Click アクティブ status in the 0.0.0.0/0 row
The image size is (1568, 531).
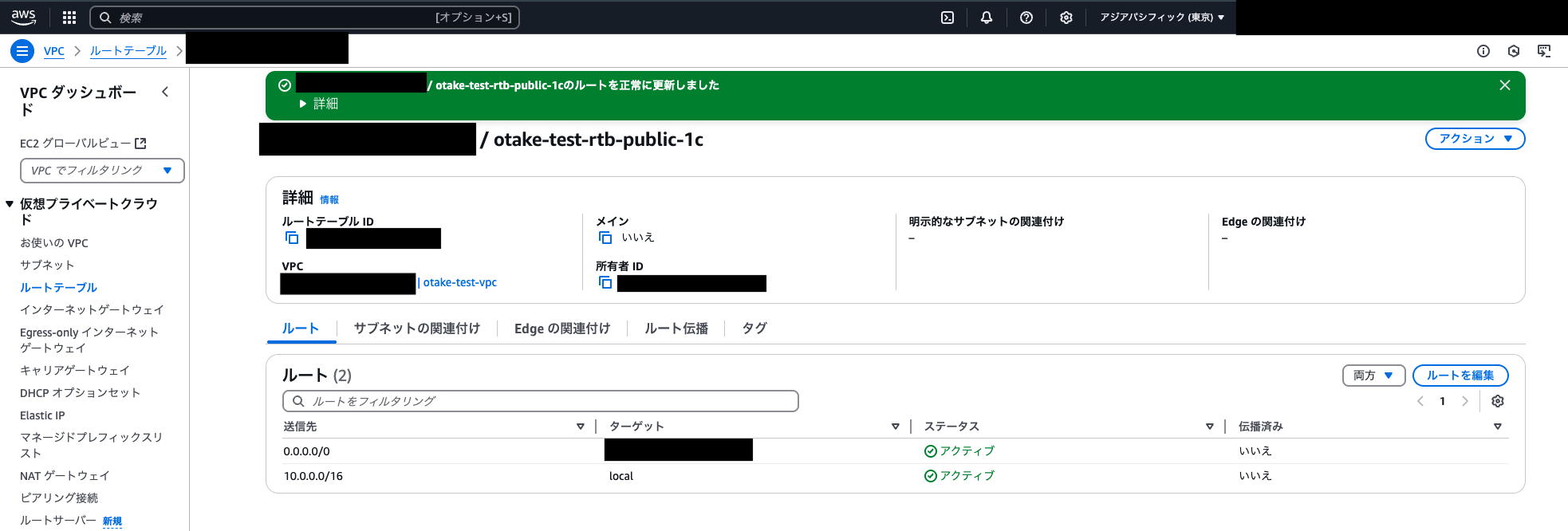pos(959,451)
